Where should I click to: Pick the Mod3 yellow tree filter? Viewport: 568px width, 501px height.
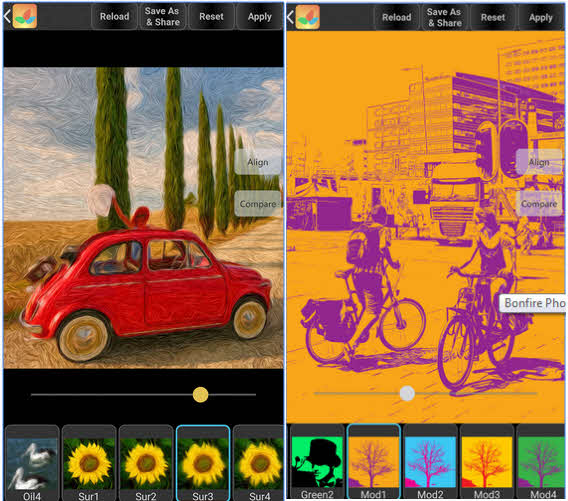coord(486,462)
